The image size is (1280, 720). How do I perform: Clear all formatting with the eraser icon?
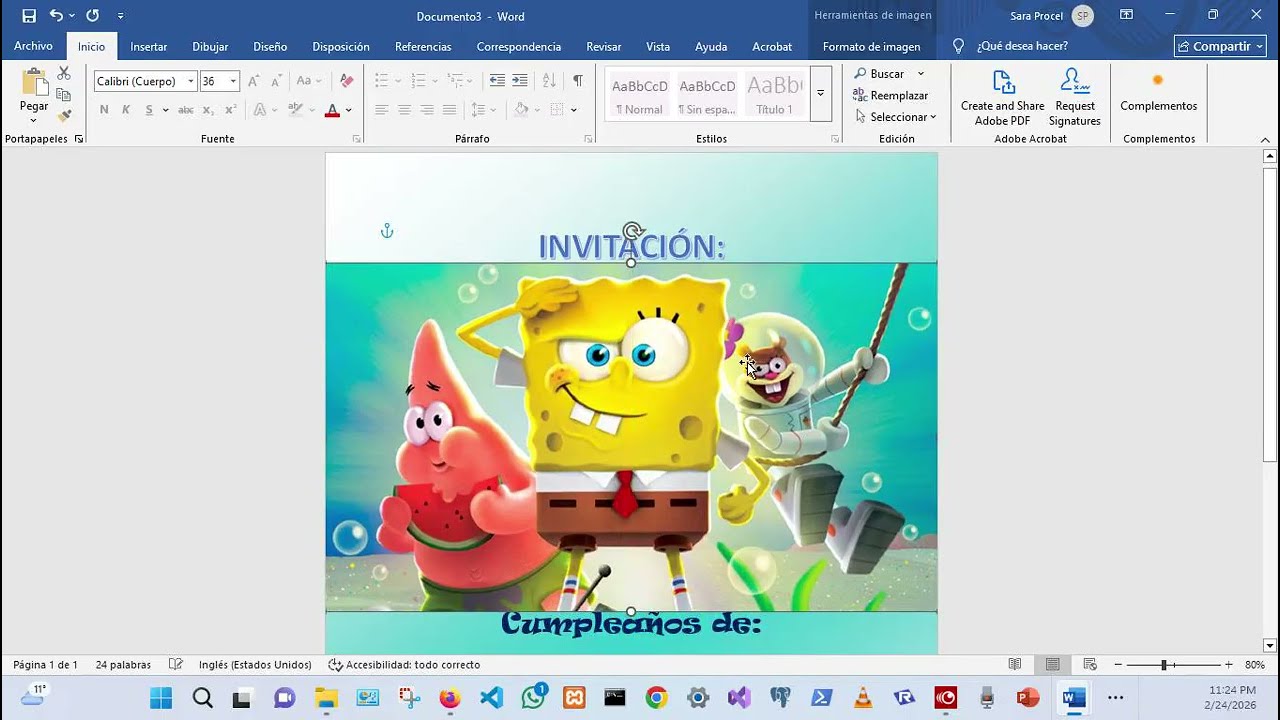coord(347,81)
